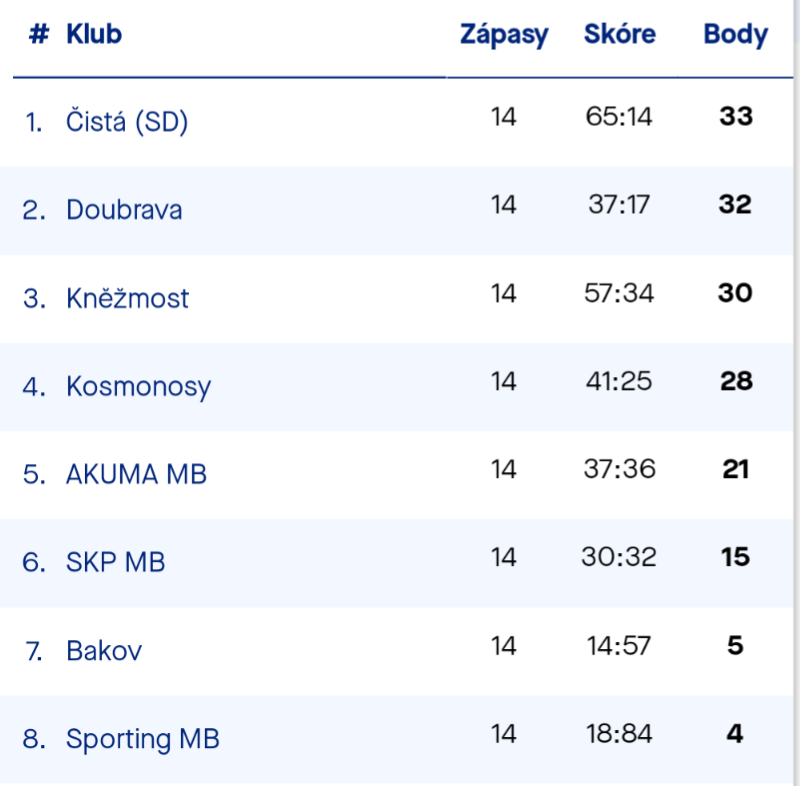Open the Sporting MB team page
The image size is (800, 786).
click(142, 739)
